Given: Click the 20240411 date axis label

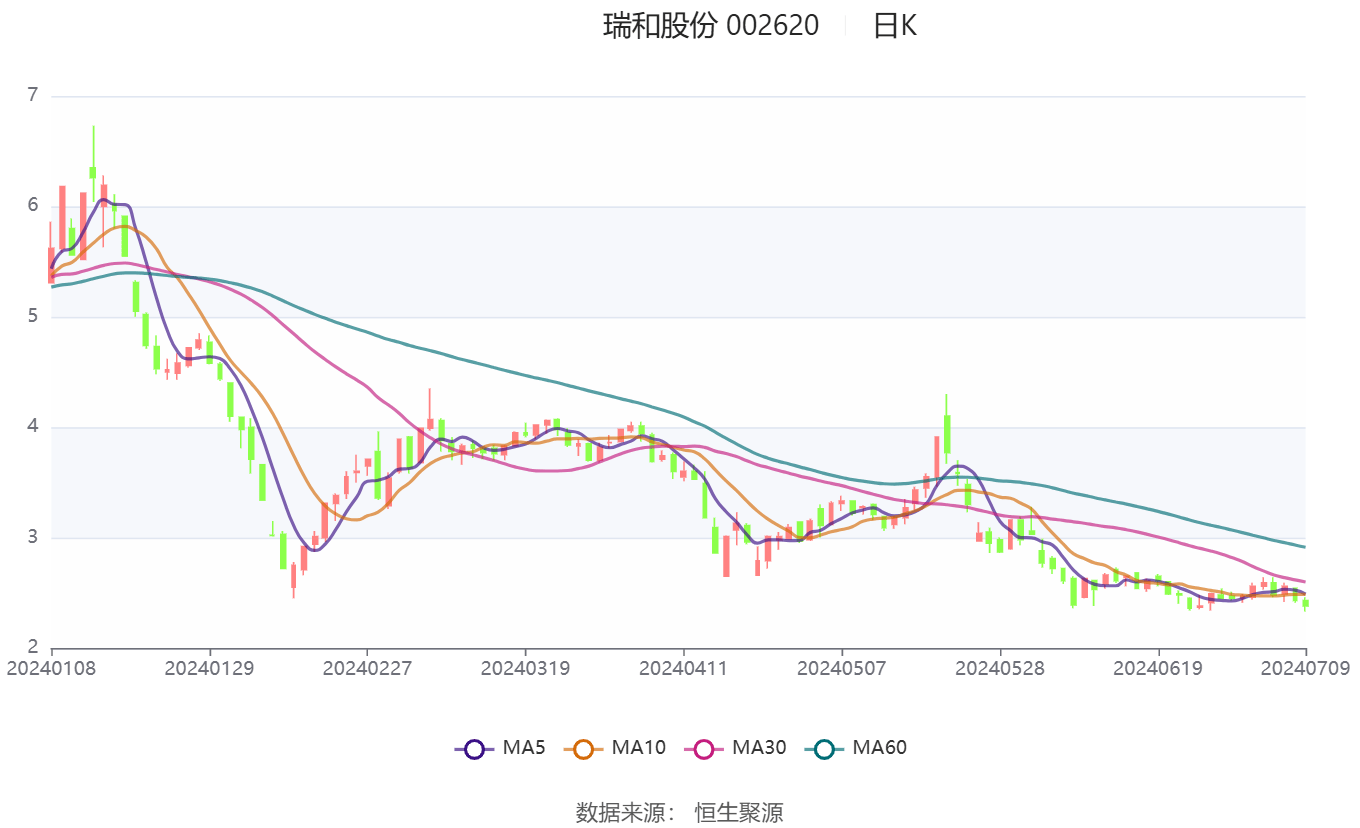Looking at the screenshot, I should tap(683, 668).
